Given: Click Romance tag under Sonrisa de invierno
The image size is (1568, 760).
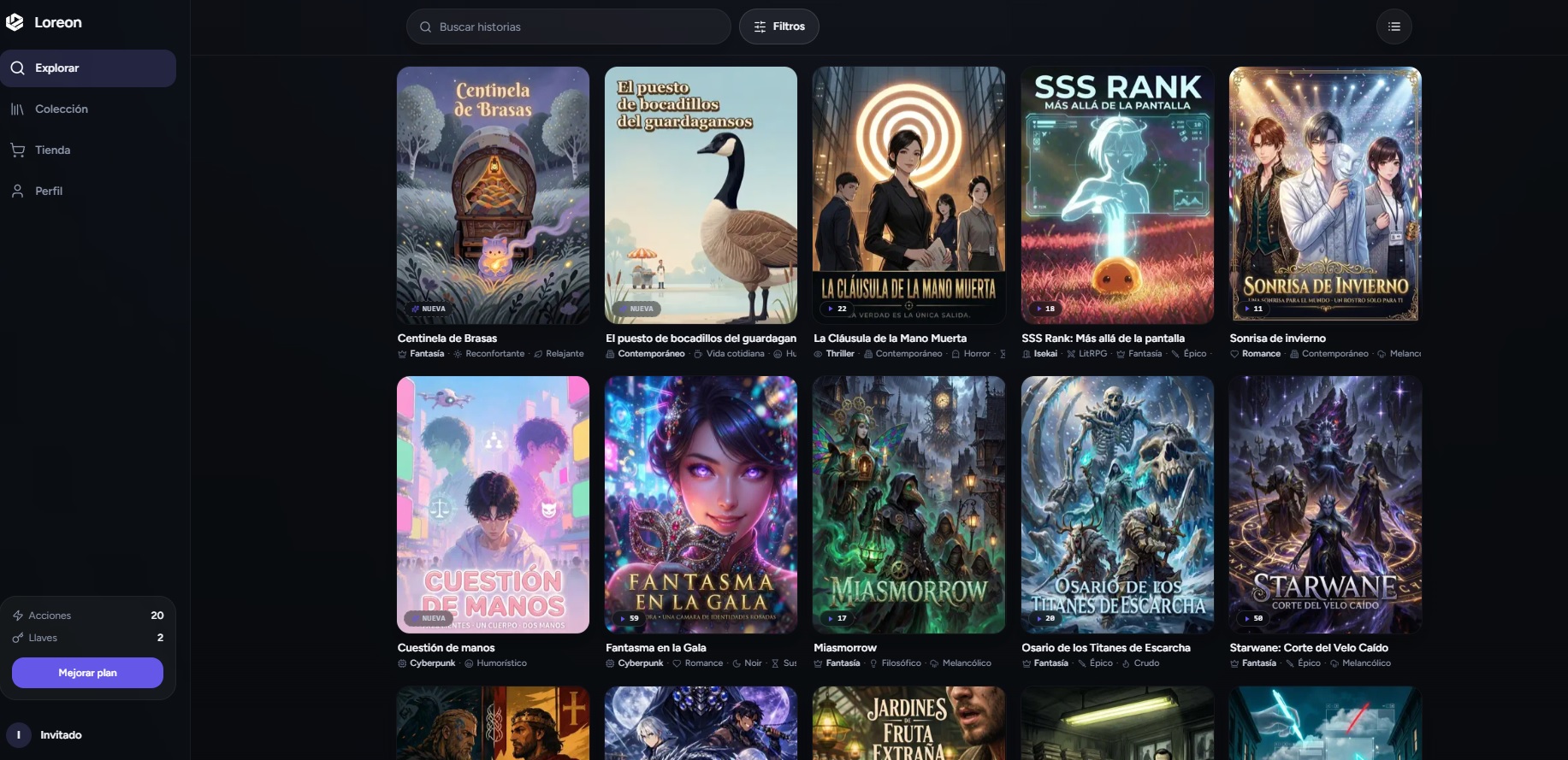Looking at the screenshot, I should [x=1256, y=354].
